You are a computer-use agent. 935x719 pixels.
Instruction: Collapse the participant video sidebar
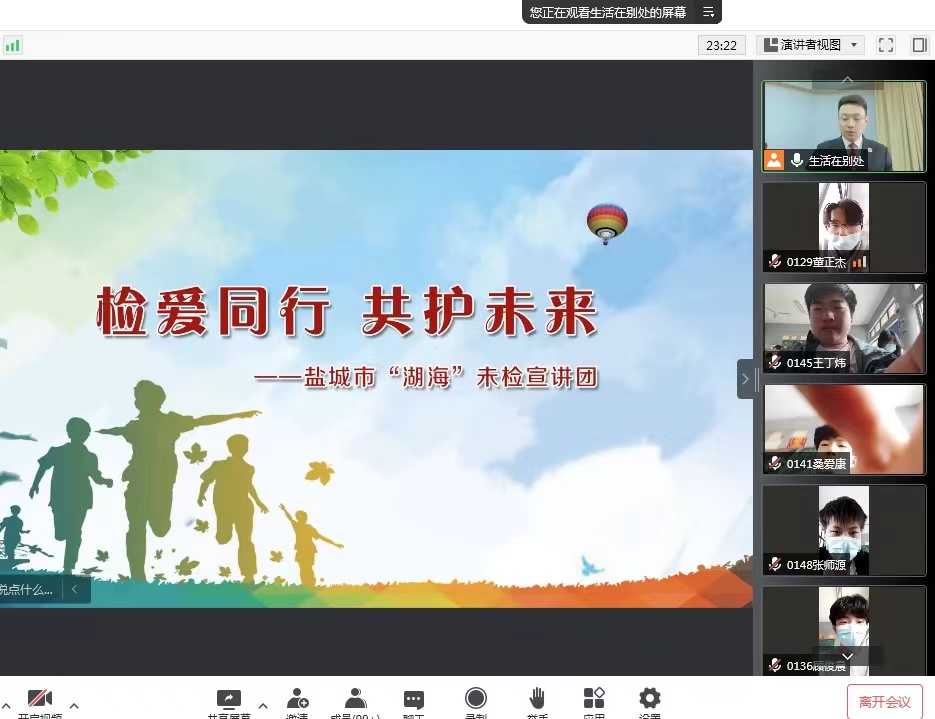click(x=745, y=379)
